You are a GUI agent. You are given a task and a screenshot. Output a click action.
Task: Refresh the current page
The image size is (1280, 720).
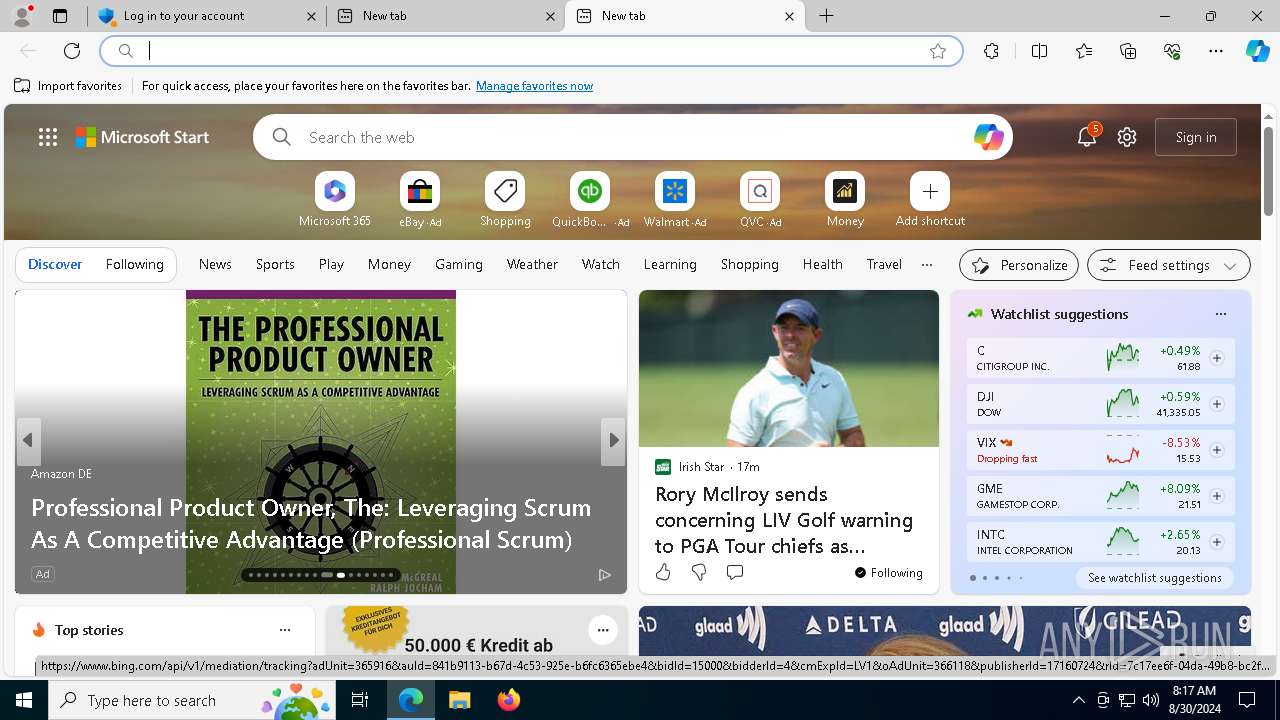pos(72,51)
